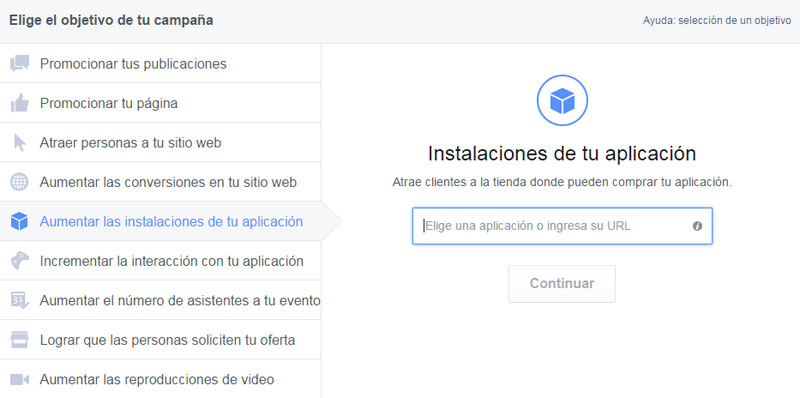Focus the Elige una aplicación URL field

point(562,226)
